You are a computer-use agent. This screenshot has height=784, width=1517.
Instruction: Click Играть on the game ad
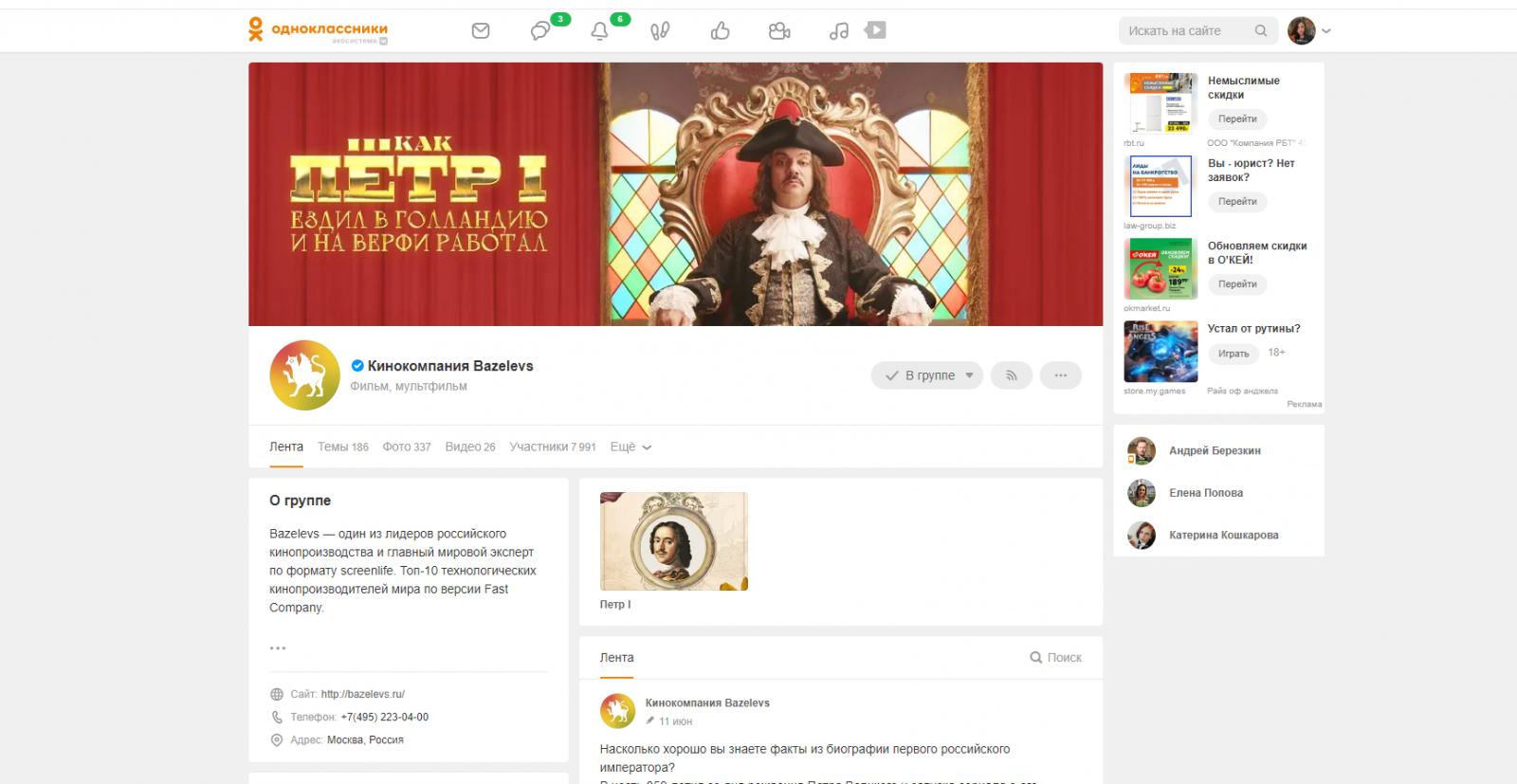pos(1234,354)
